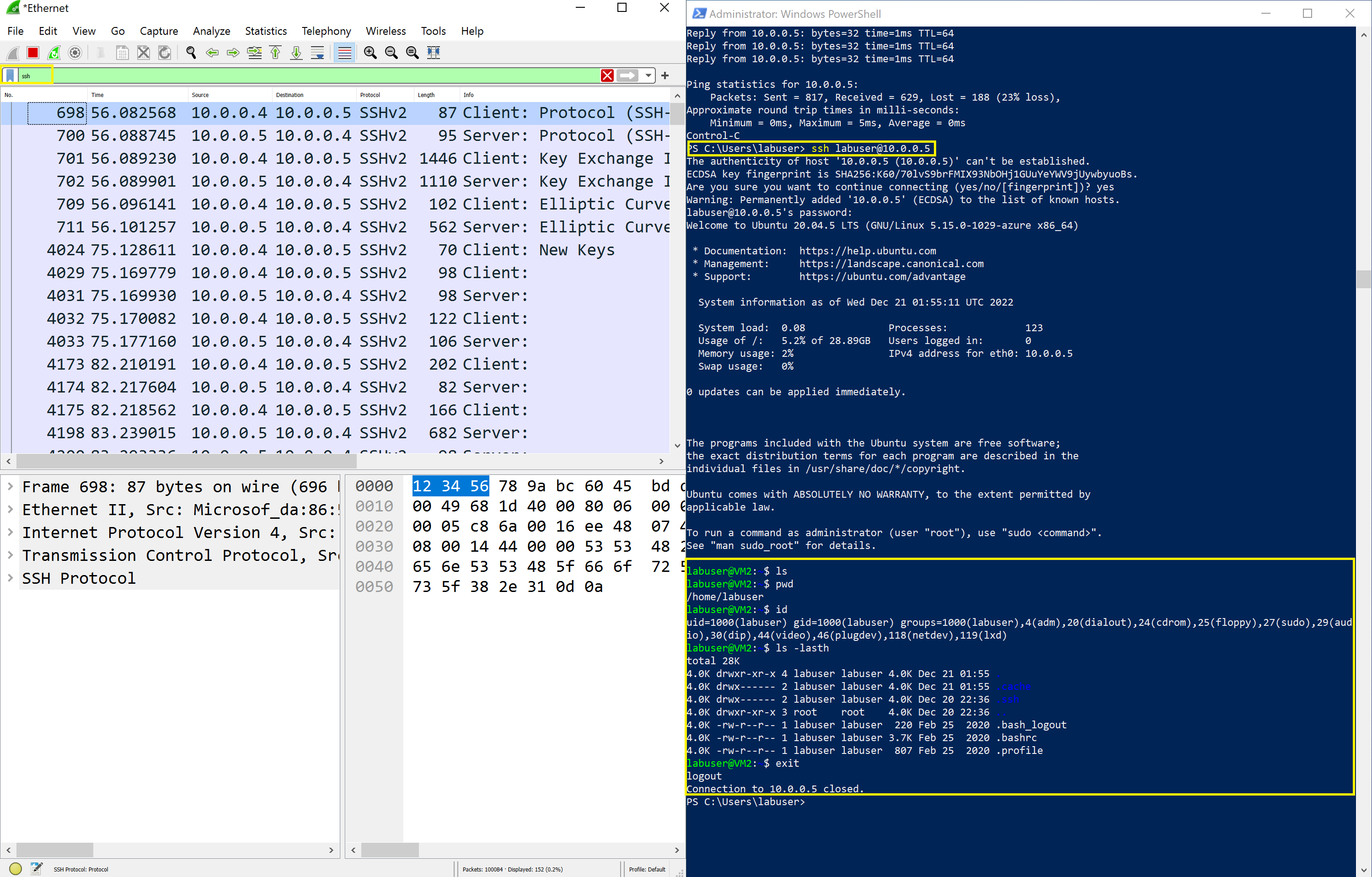Jump to the first packet

[276, 53]
